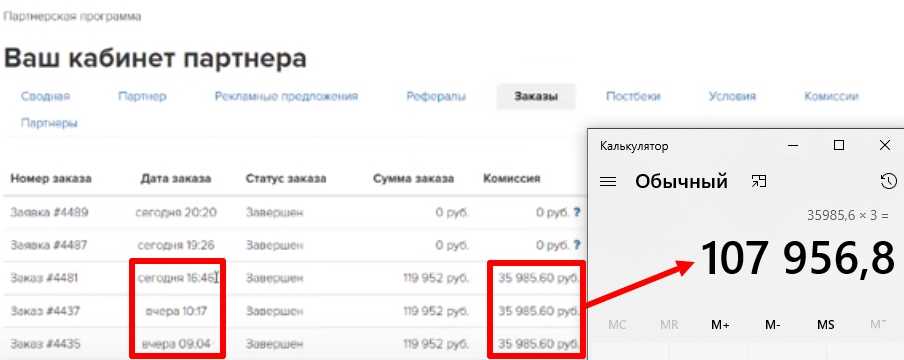The height and width of the screenshot is (360, 904).
Task: Open the Условия tab
Action: (732, 96)
